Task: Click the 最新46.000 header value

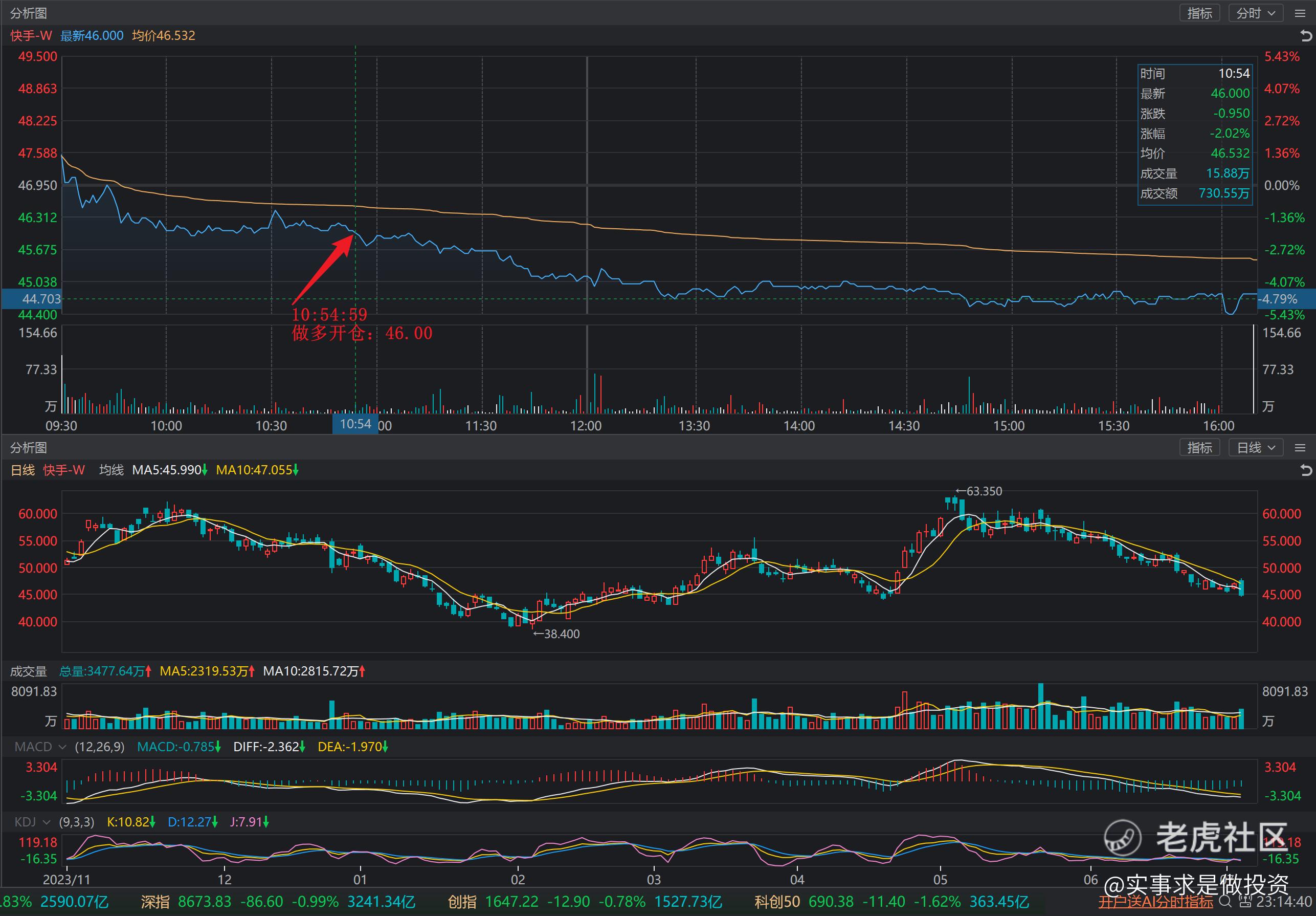Action: click(x=92, y=35)
